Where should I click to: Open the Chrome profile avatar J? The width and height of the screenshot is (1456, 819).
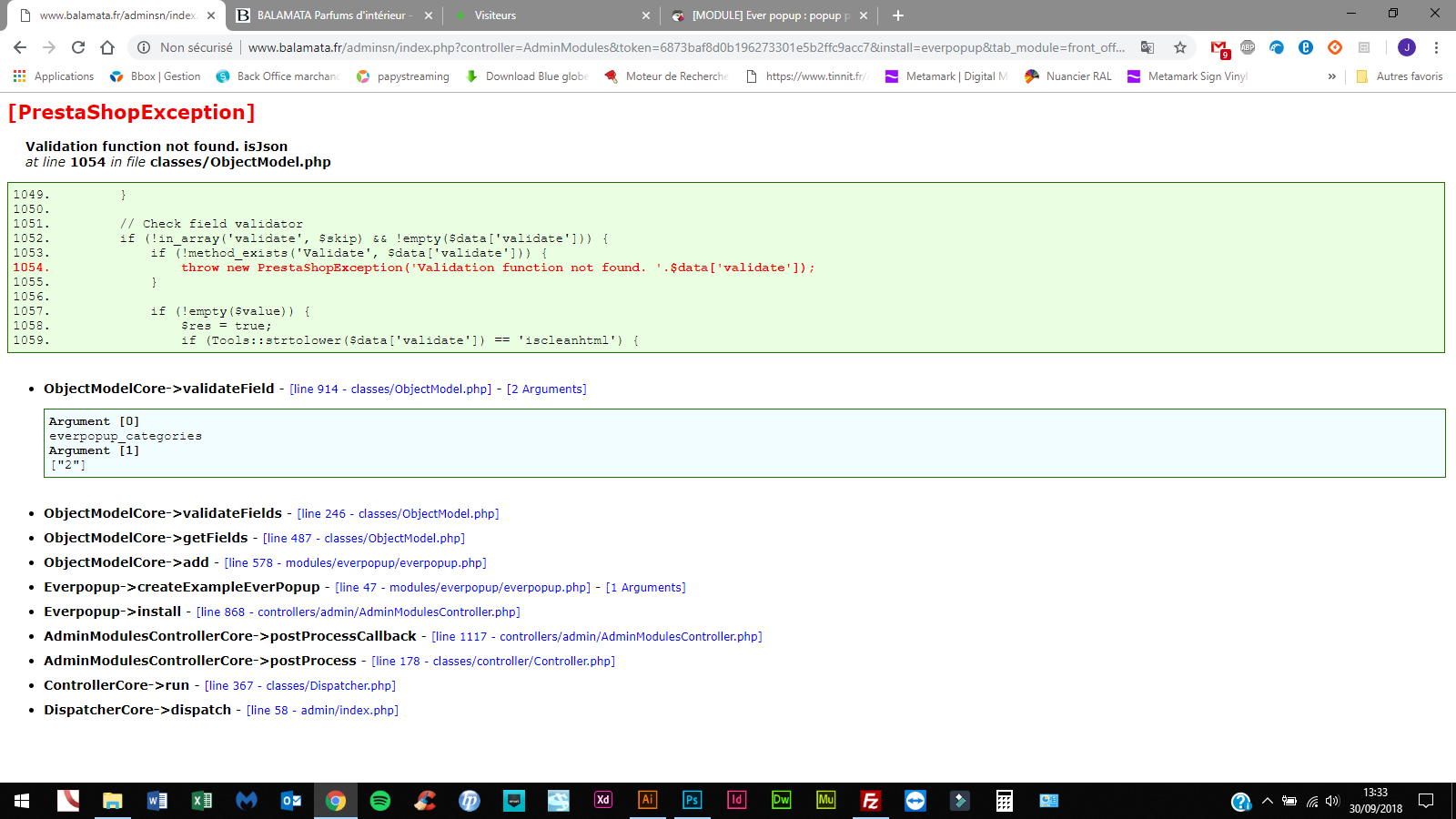(x=1407, y=47)
